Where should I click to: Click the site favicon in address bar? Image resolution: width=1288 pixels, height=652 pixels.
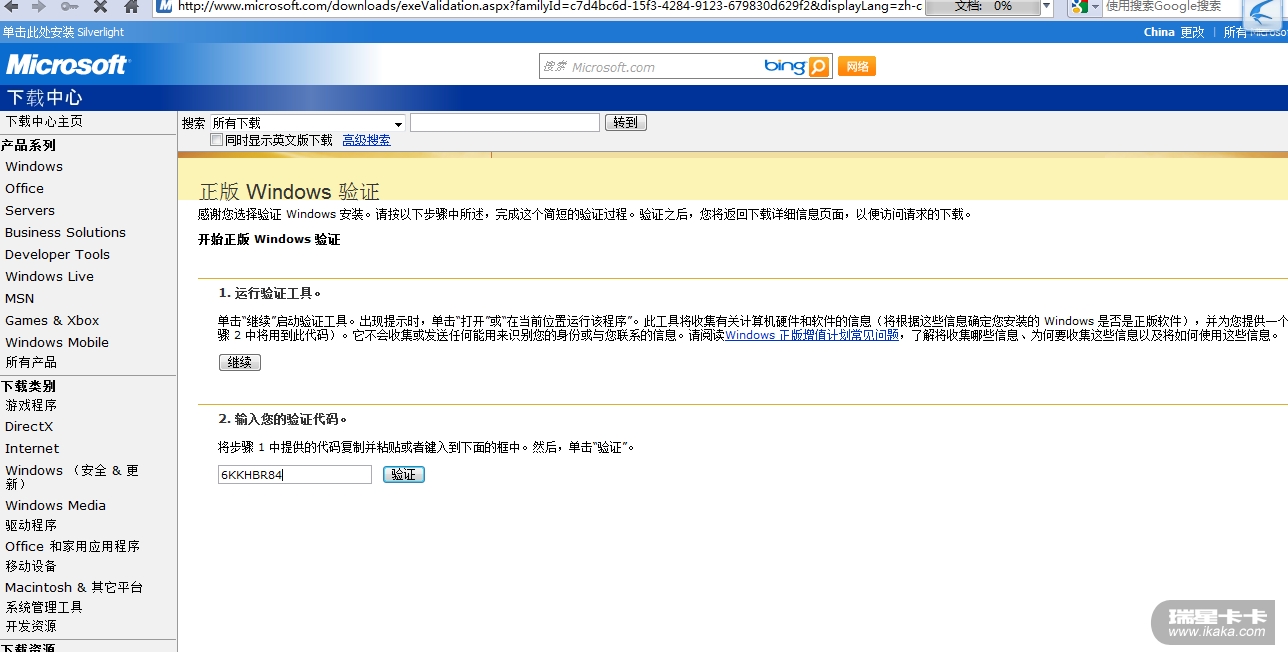(x=165, y=6)
